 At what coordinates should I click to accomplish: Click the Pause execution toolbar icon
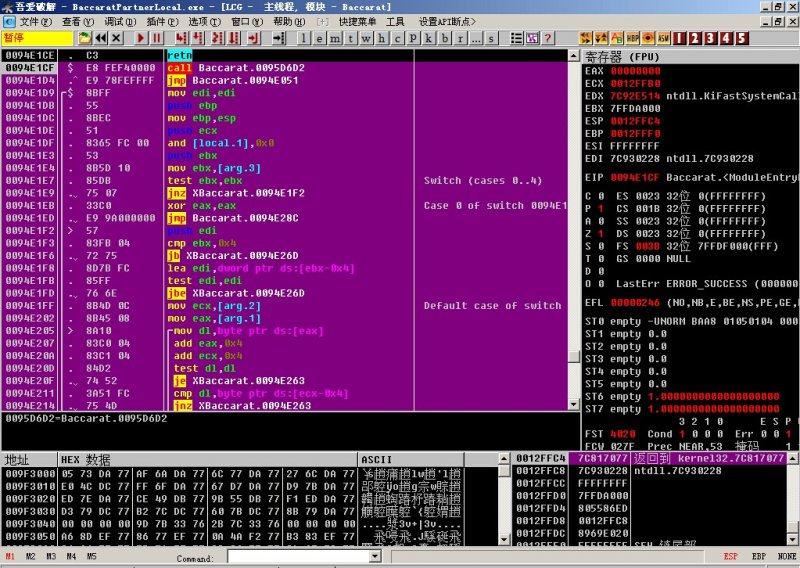157,38
